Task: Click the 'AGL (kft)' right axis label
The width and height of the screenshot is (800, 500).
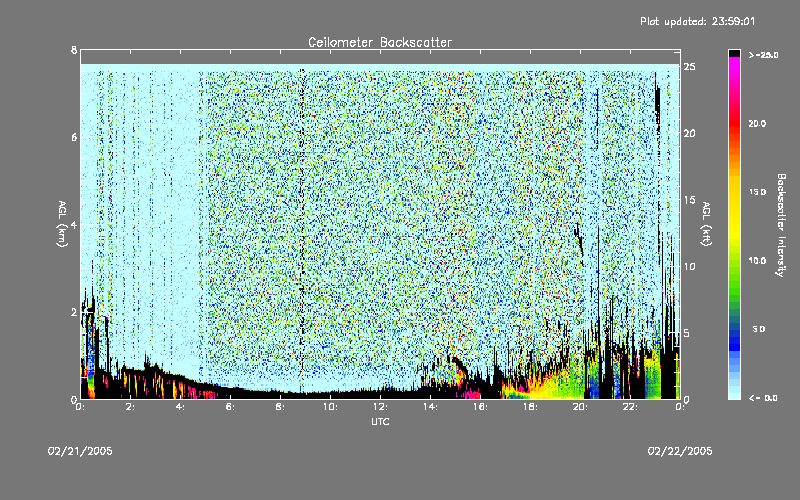Action: [x=706, y=224]
